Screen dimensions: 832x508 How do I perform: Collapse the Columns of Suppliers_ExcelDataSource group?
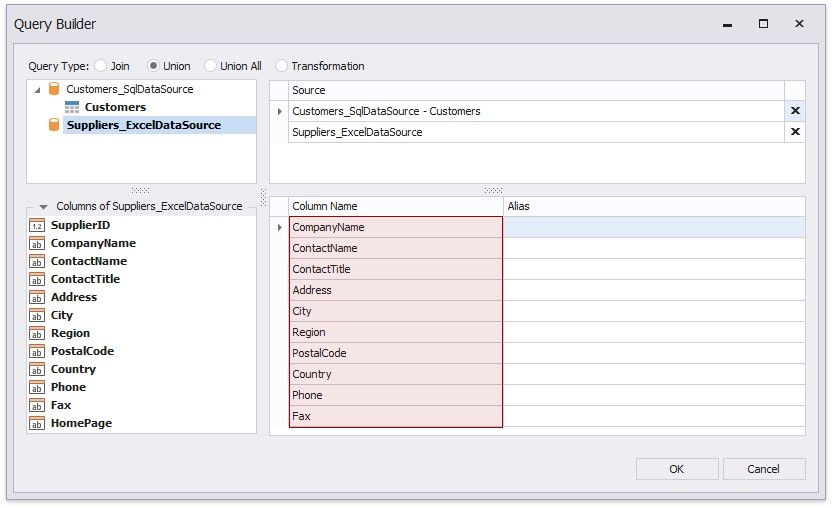pos(43,206)
